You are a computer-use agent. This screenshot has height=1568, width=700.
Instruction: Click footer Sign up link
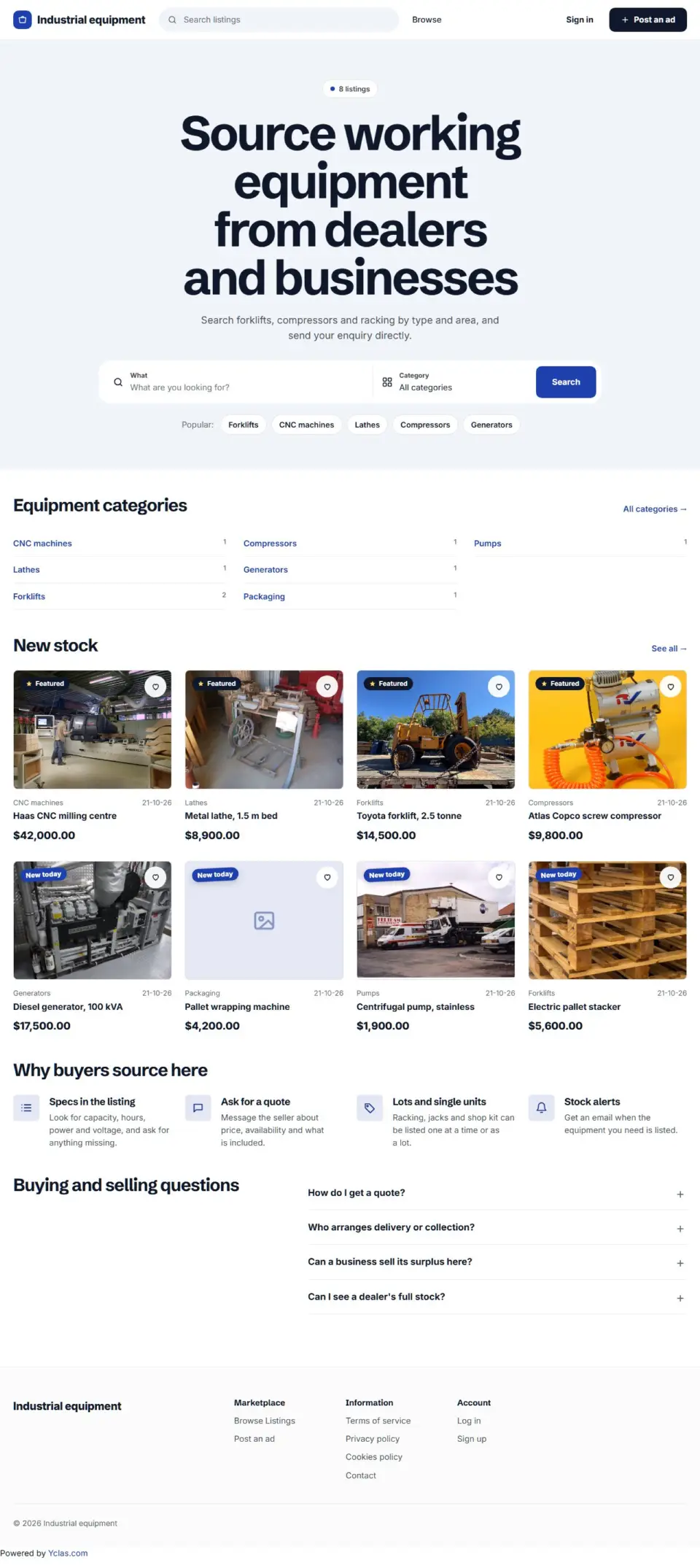pyautogui.click(x=472, y=1439)
